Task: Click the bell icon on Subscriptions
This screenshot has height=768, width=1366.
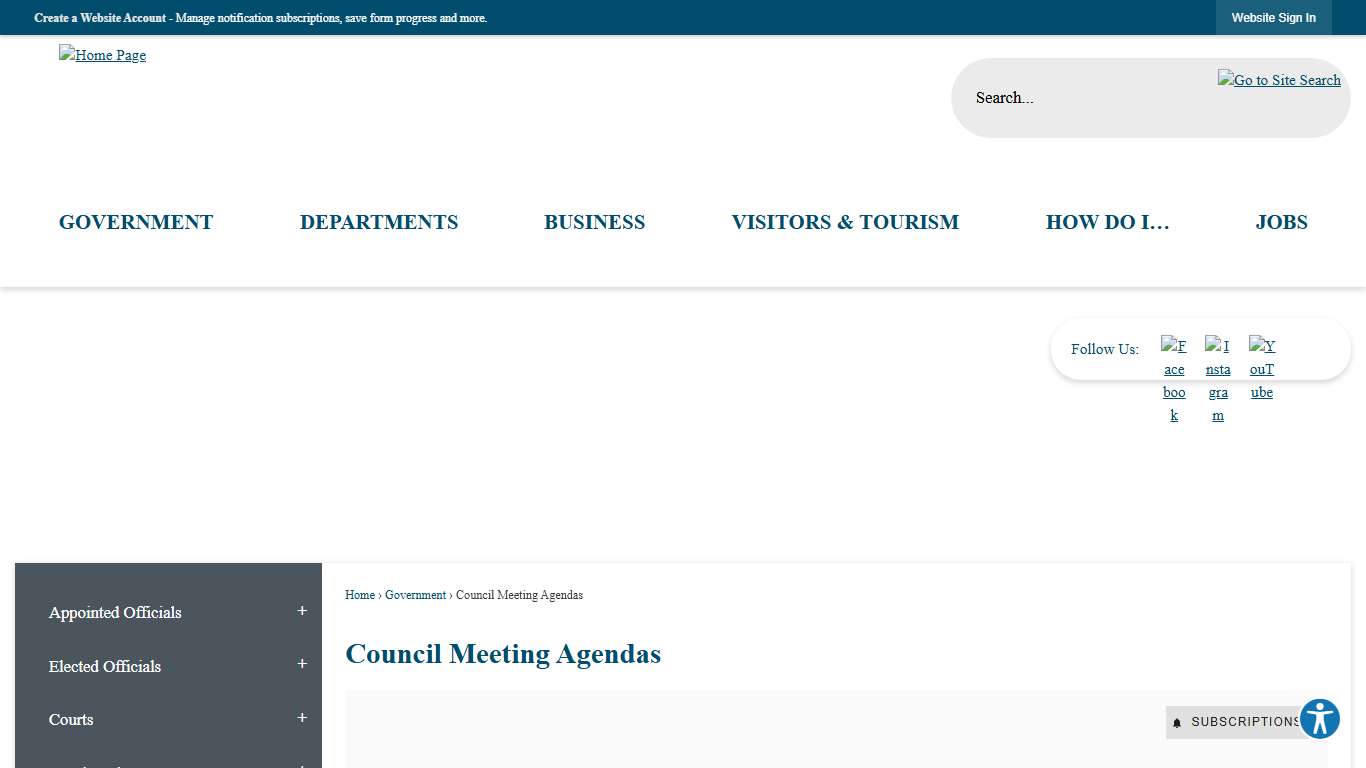Action: tap(1177, 721)
